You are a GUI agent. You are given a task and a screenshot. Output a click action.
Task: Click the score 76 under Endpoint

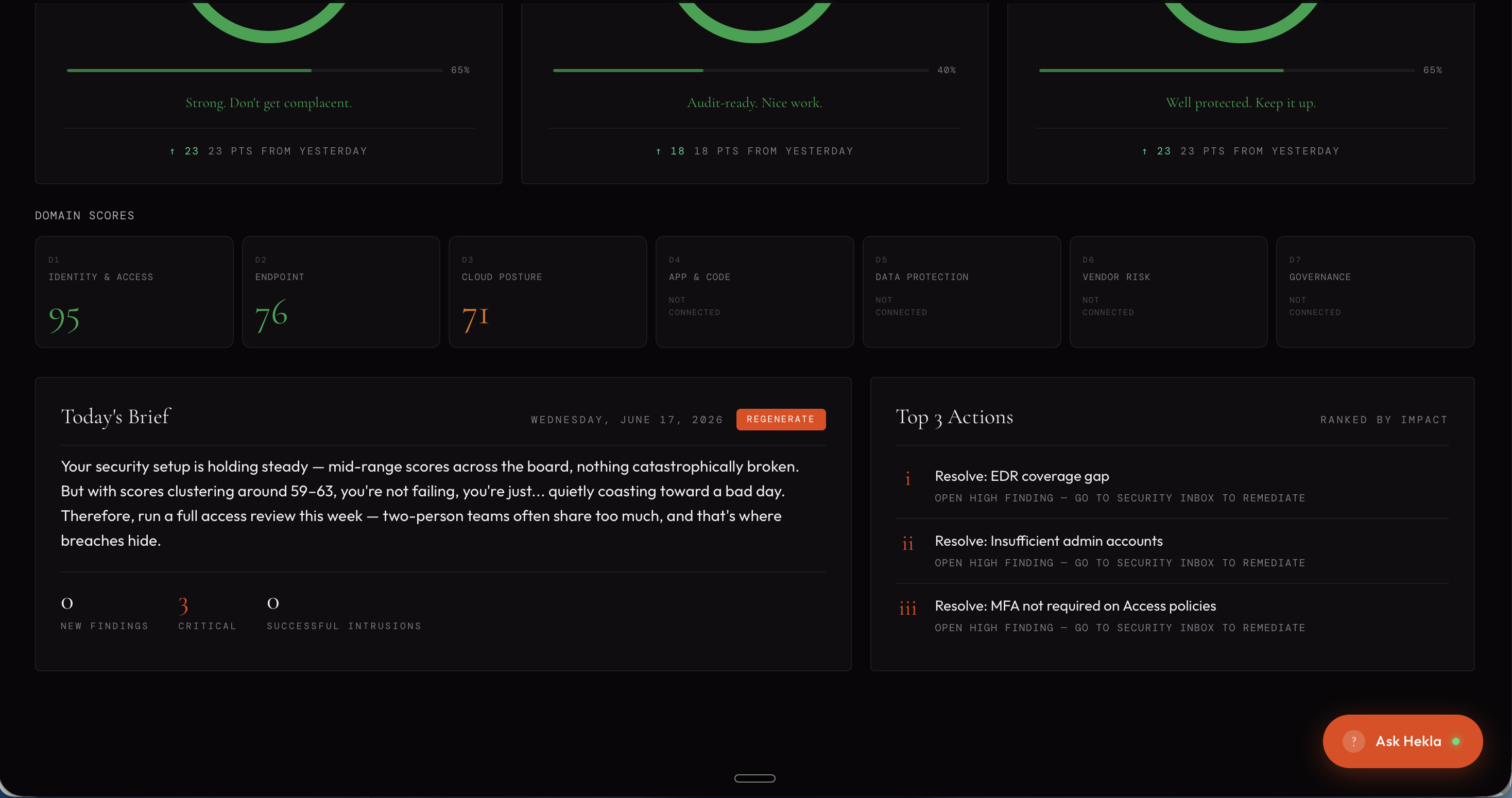pyautogui.click(x=271, y=315)
